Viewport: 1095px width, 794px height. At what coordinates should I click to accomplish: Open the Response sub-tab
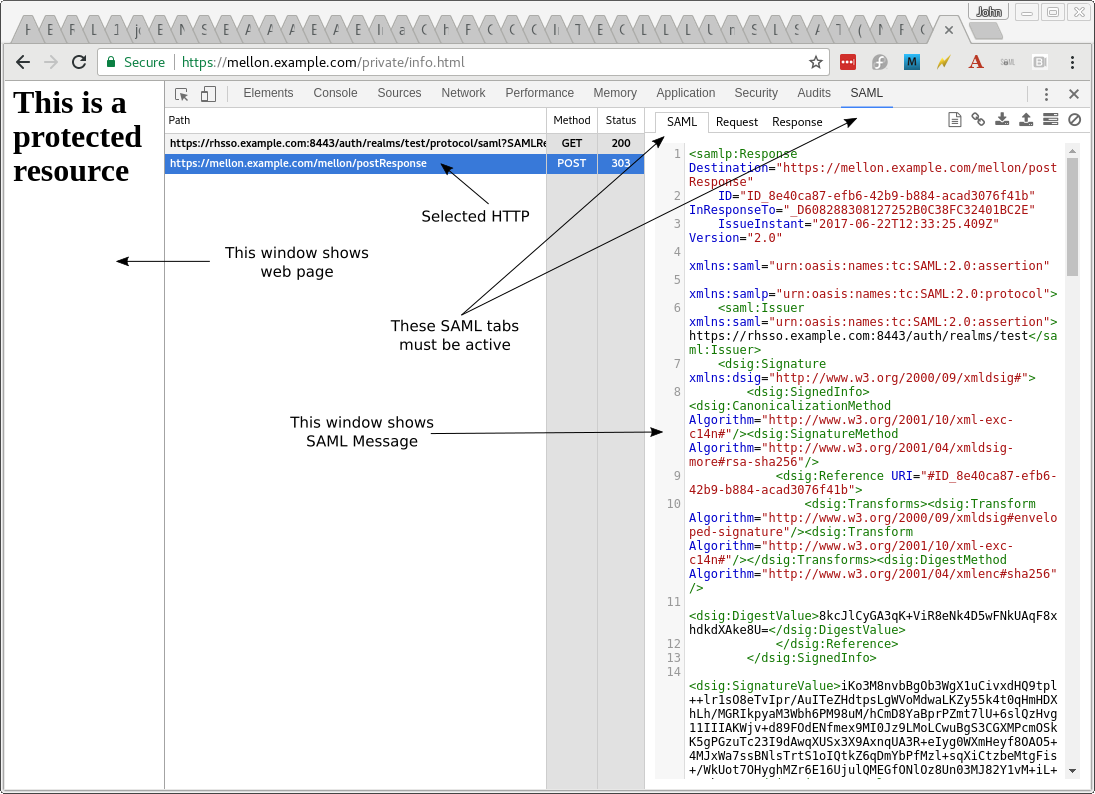pos(797,122)
